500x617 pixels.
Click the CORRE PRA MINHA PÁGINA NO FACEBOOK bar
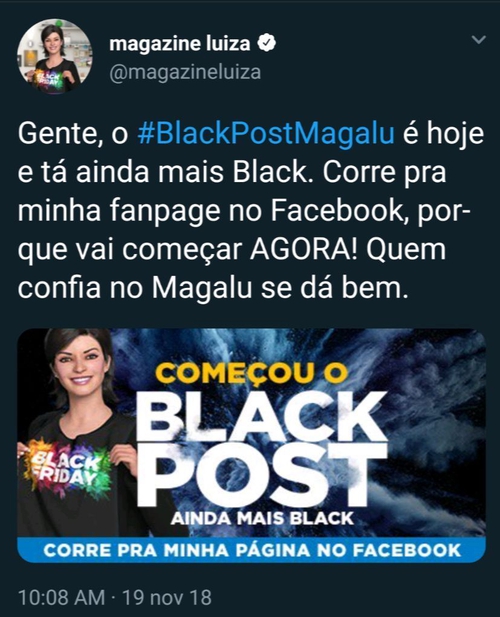251,550
